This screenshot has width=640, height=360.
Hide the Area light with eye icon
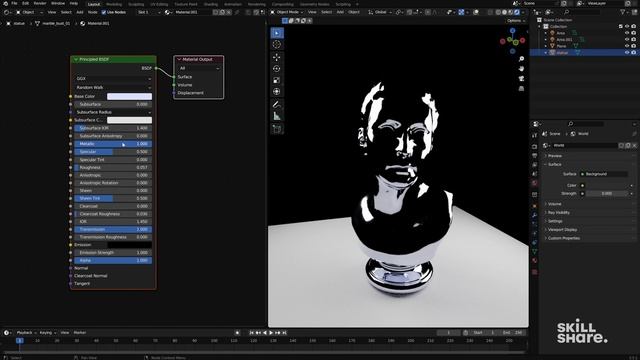pos(627,33)
